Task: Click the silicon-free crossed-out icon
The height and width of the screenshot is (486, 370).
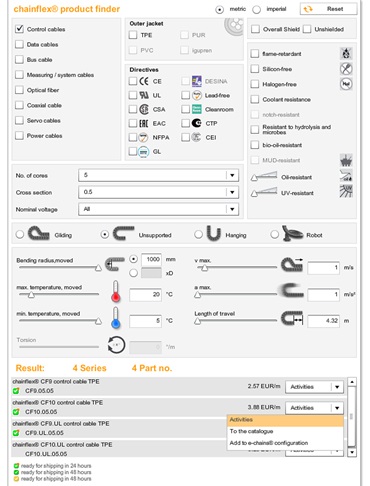Action: tap(346, 69)
